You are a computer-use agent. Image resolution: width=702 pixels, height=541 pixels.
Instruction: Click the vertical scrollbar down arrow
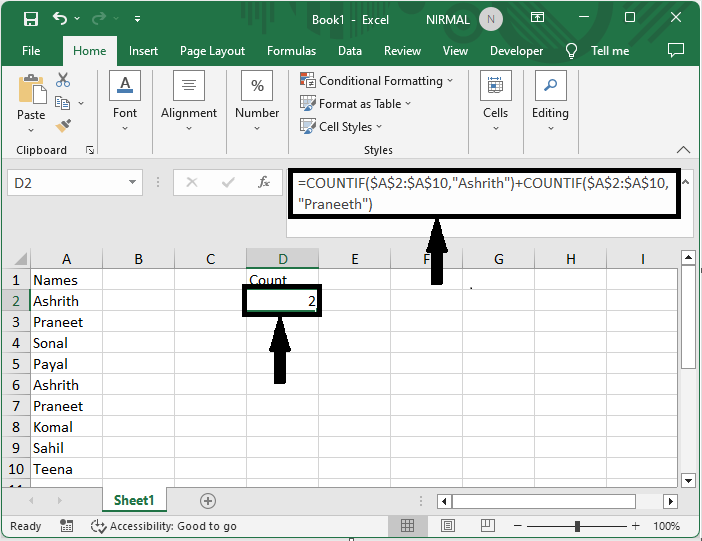coord(688,481)
